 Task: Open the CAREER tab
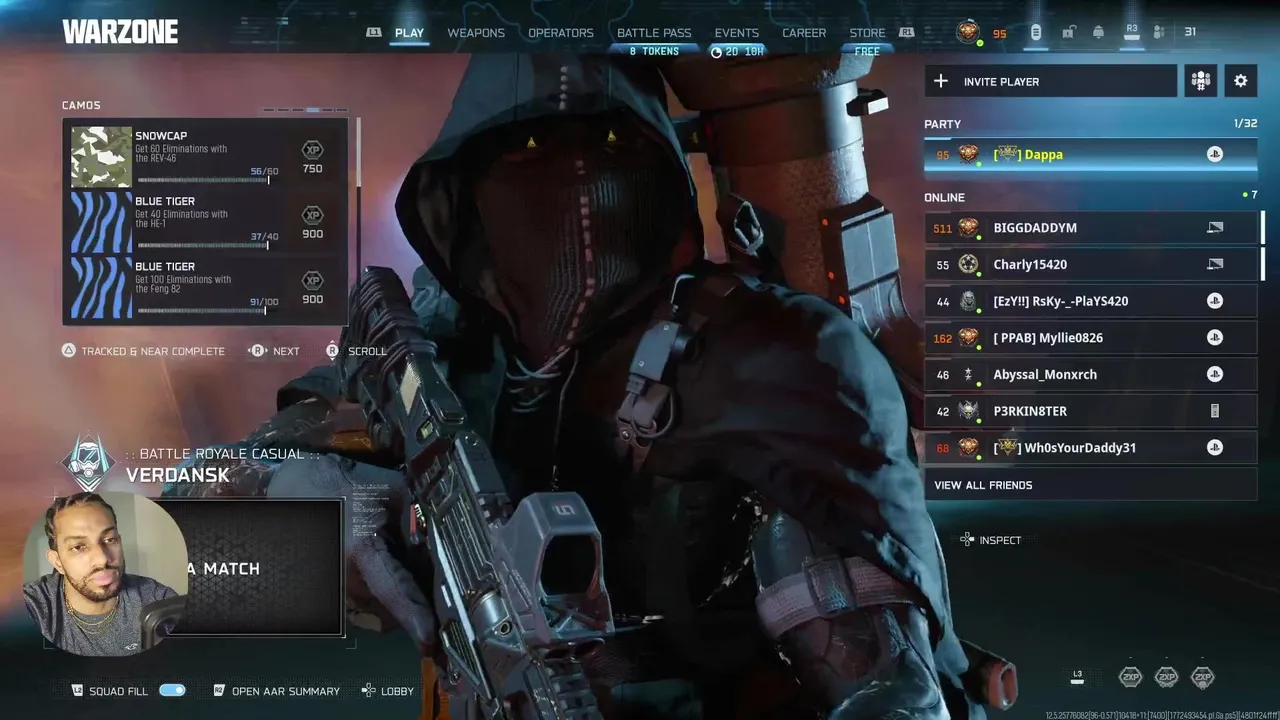point(804,33)
